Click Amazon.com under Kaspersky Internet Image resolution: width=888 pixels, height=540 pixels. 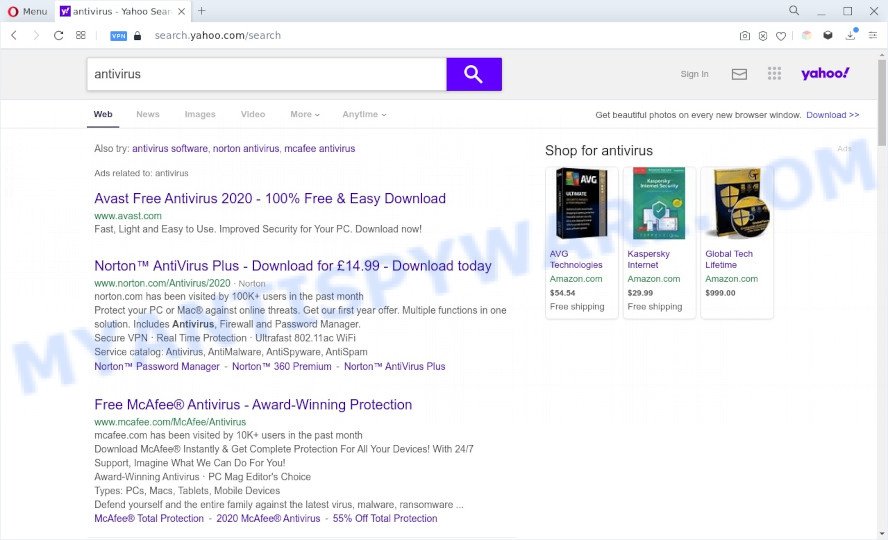click(x=654, y=278)
